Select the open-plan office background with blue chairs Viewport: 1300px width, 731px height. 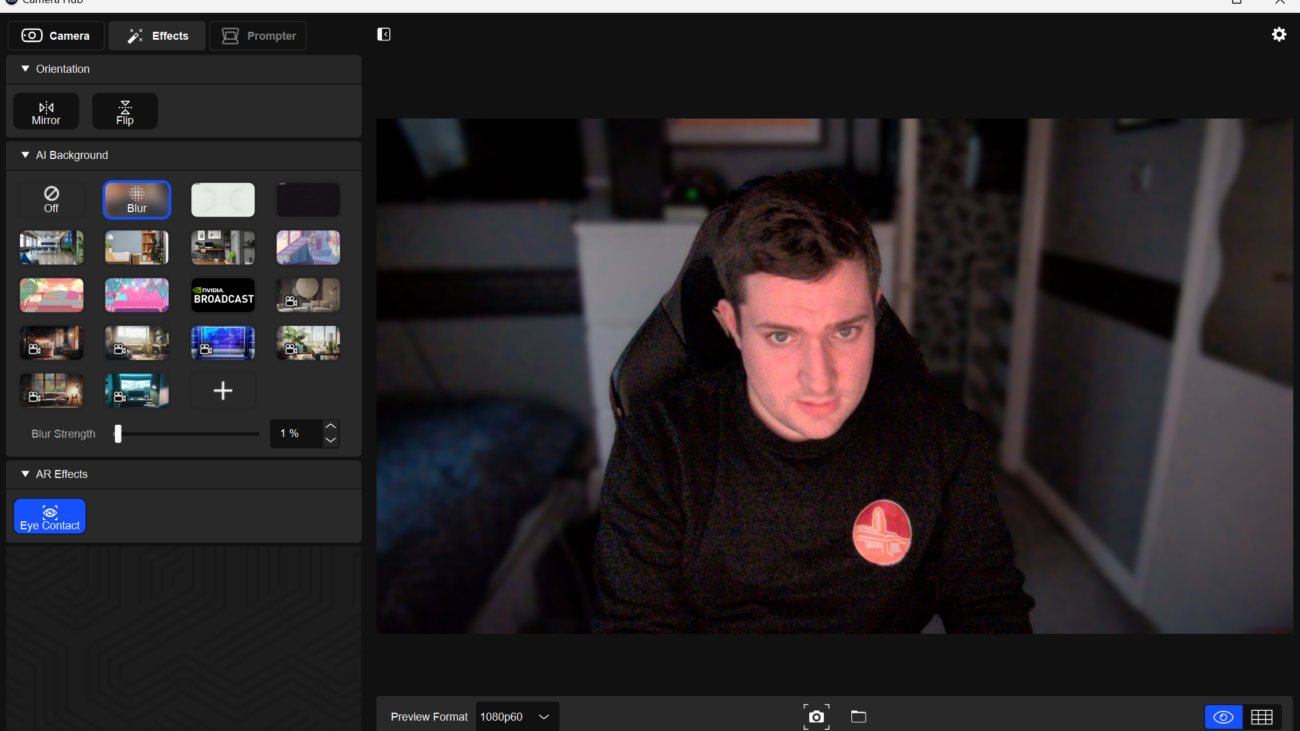pos(52,247)
